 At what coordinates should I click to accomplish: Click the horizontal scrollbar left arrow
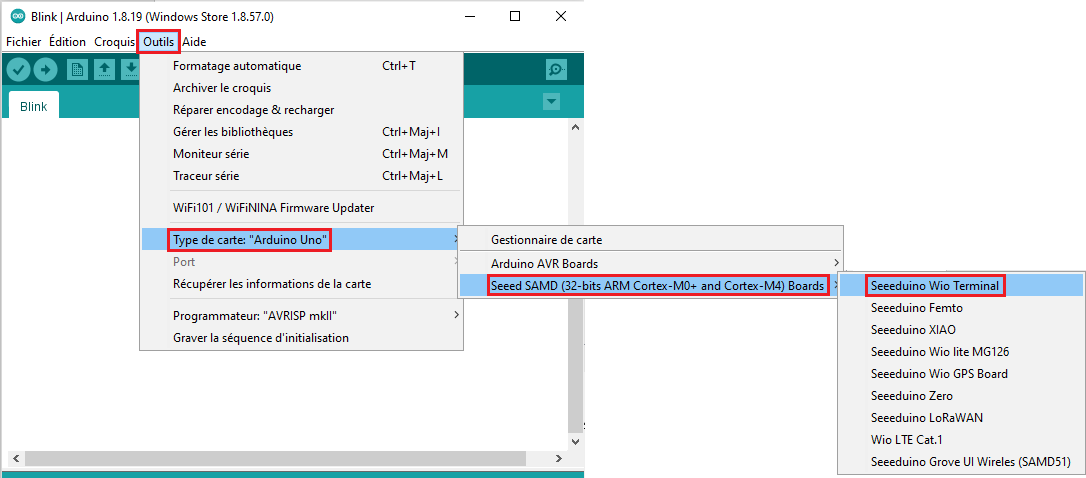15,459
